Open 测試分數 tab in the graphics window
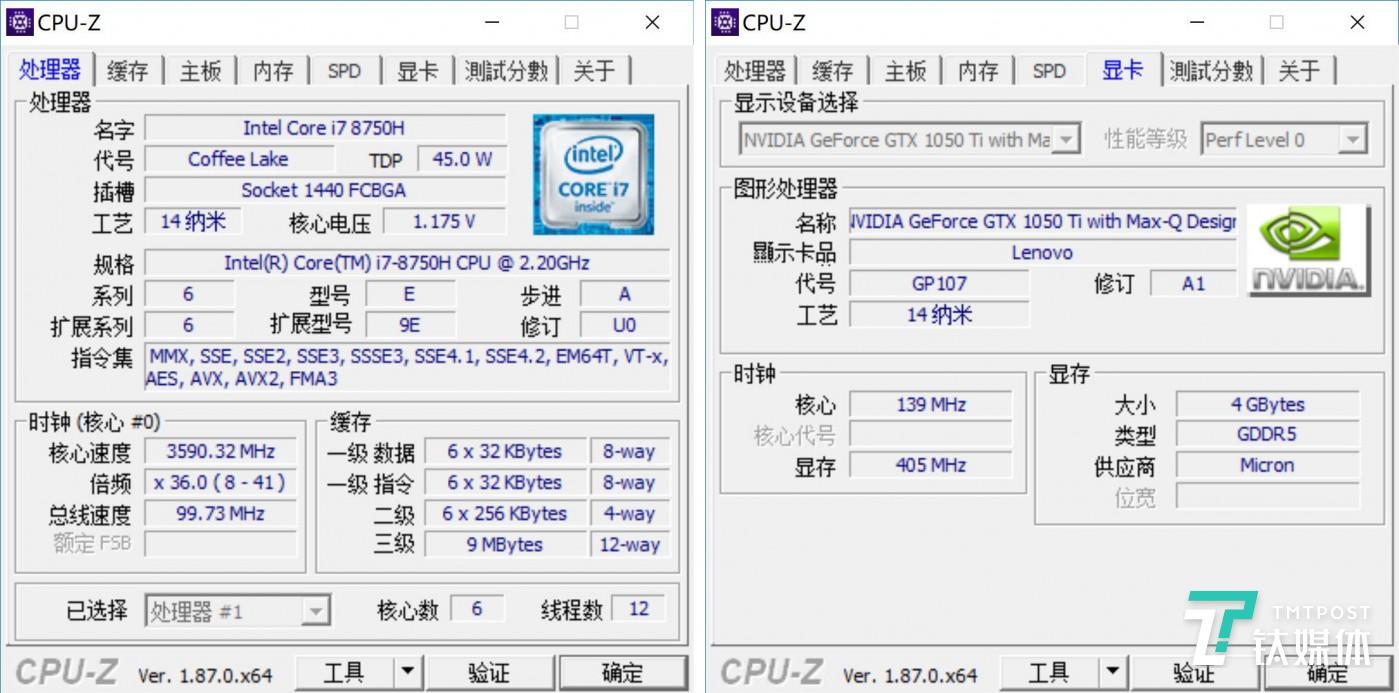Screen dimensions: 1399x693 (1212, 71)
